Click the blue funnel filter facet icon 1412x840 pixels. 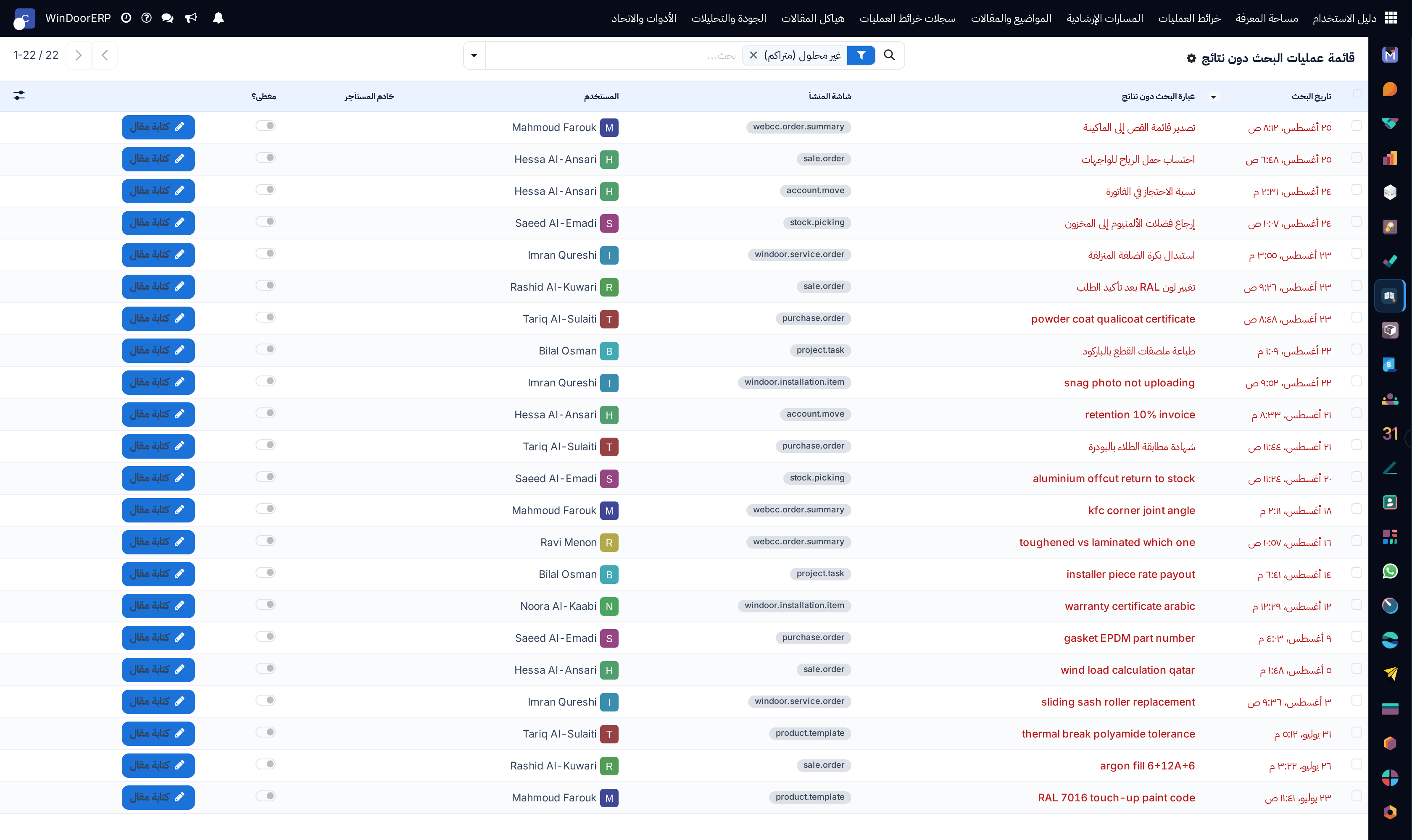(861, 55)
